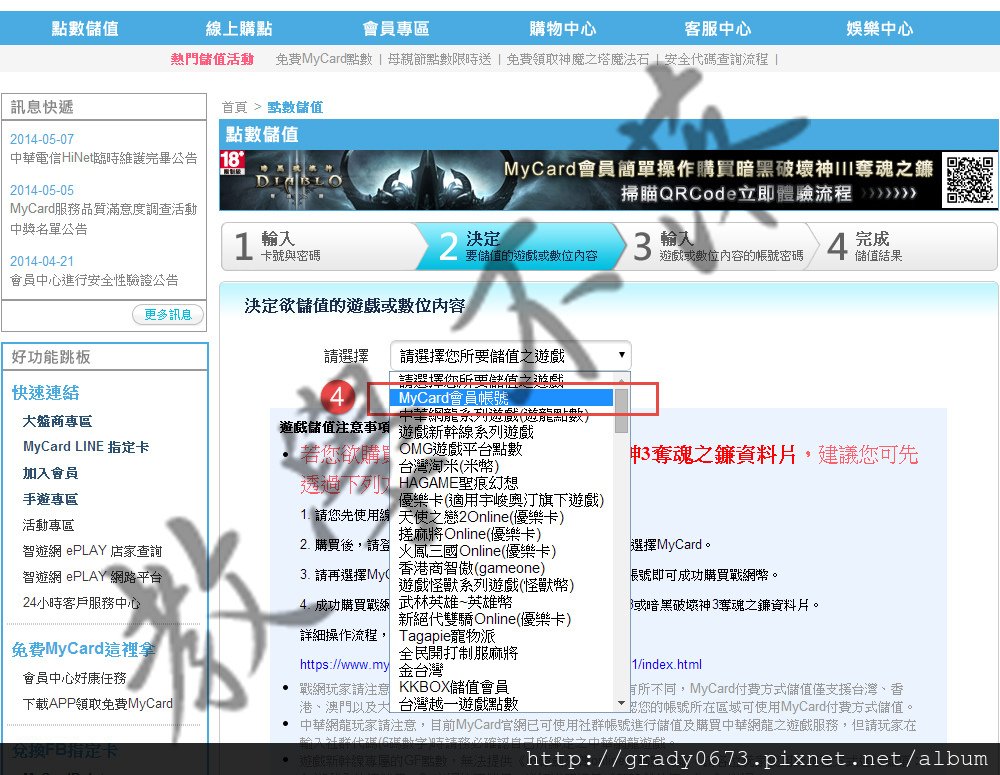The height and width of the screenshot is (775, 1000).
Task: Click the 點數儲值 breadcrumb link
Action: click(295, 107)
